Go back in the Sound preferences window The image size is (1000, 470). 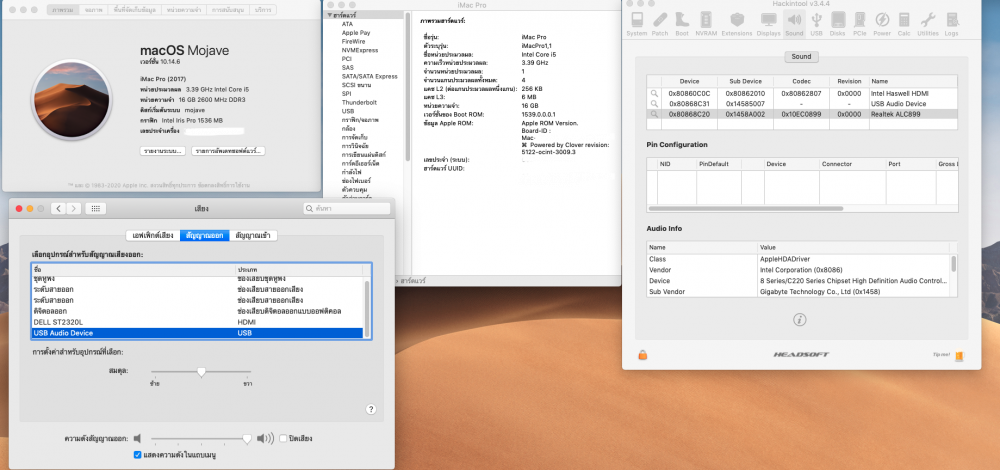click(x=59, y=209)
